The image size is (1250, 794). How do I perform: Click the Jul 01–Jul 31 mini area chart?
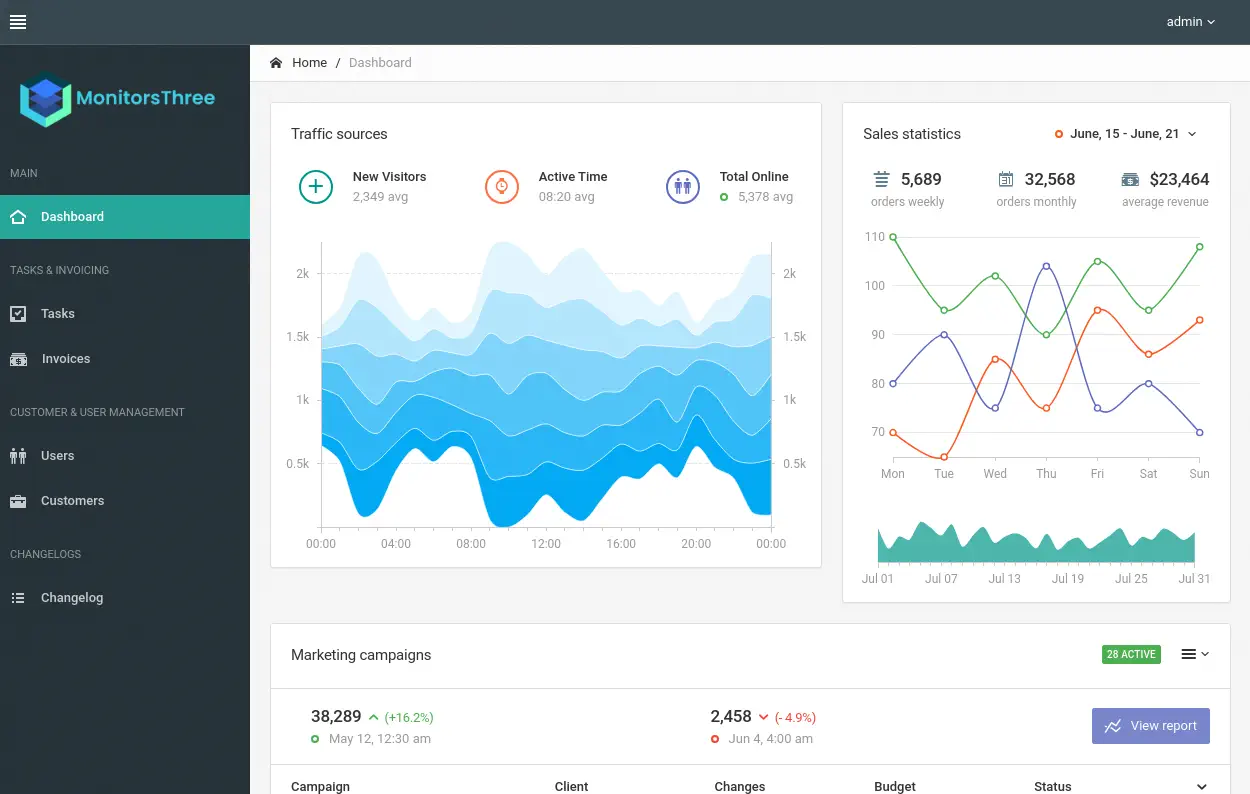(1036, 544)
